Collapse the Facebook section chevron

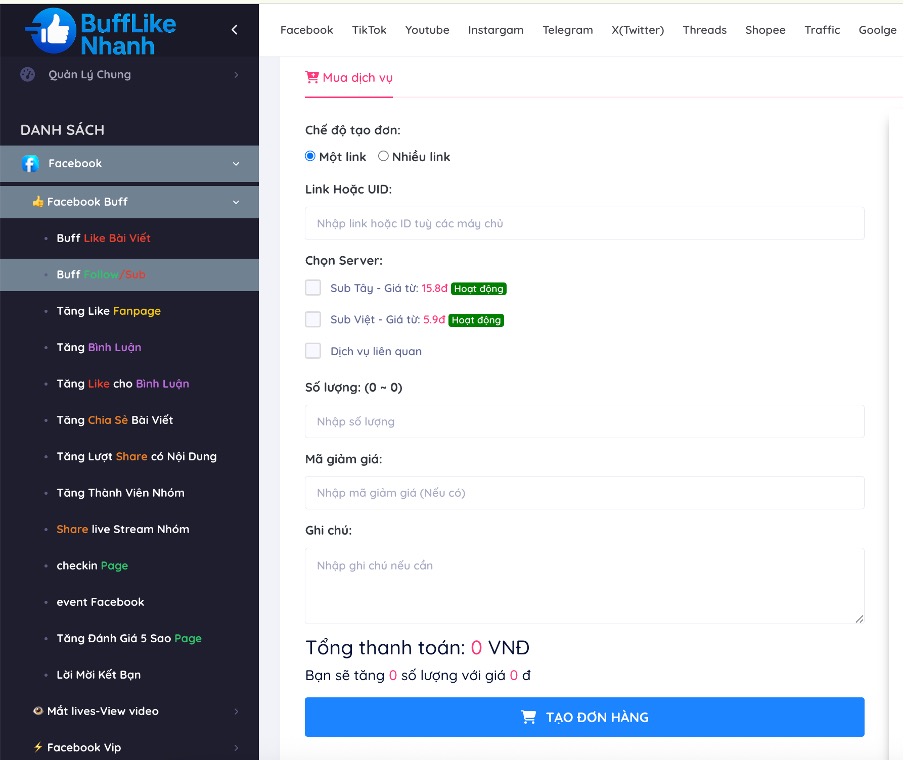pyautogui.click(x=236, y=164)
